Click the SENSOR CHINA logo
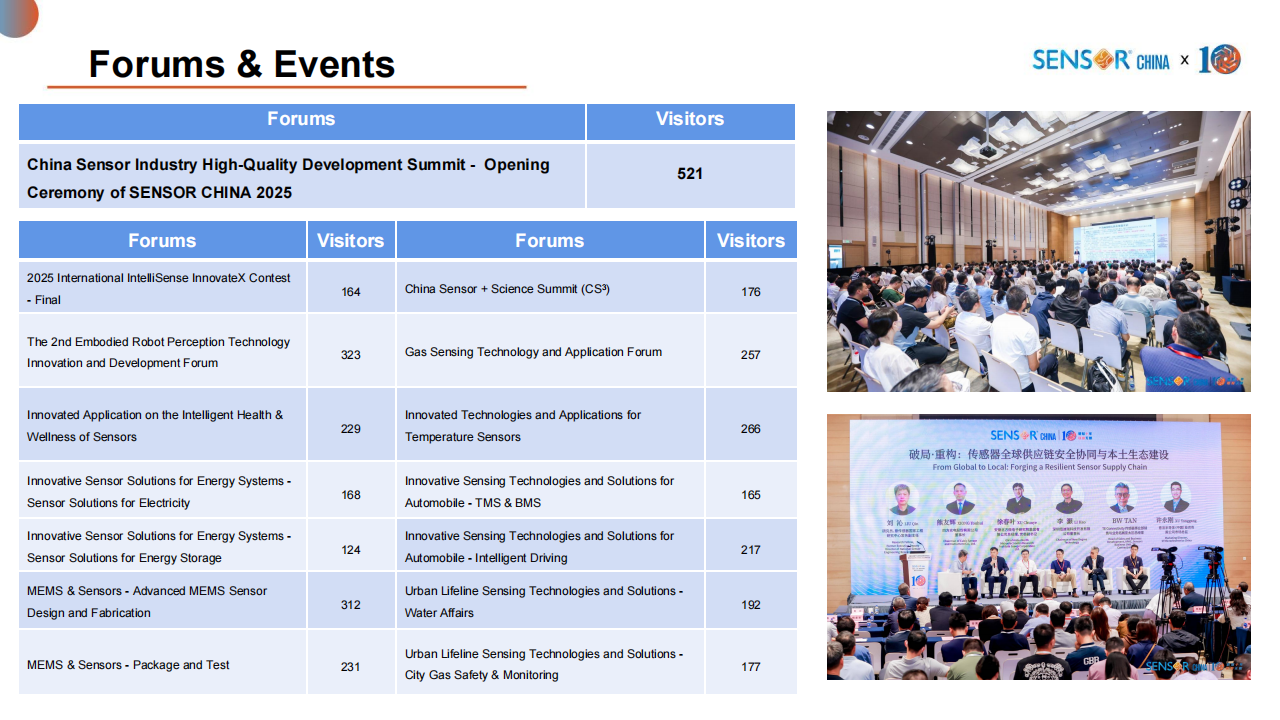The image size is (1280, 720). pos(1100,60)
